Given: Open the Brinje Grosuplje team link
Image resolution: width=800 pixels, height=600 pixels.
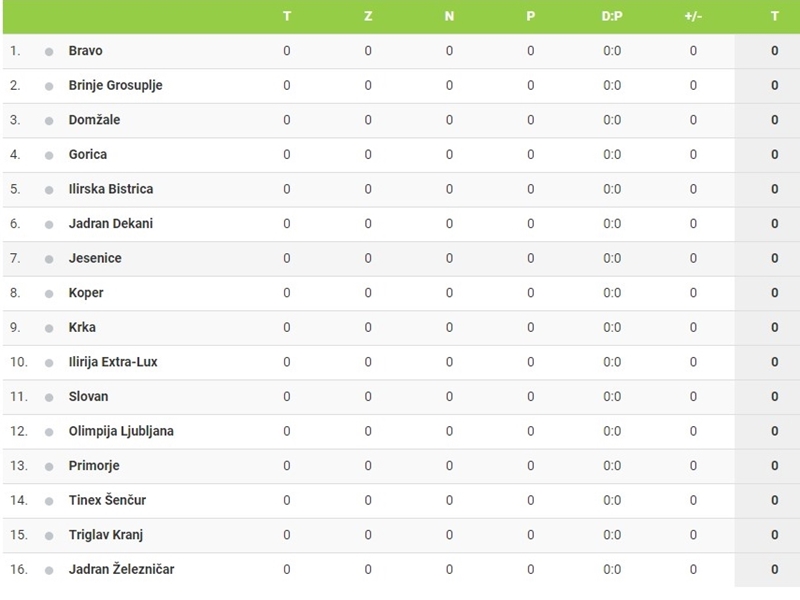Looking at the screenshot, I should (115, 85).
